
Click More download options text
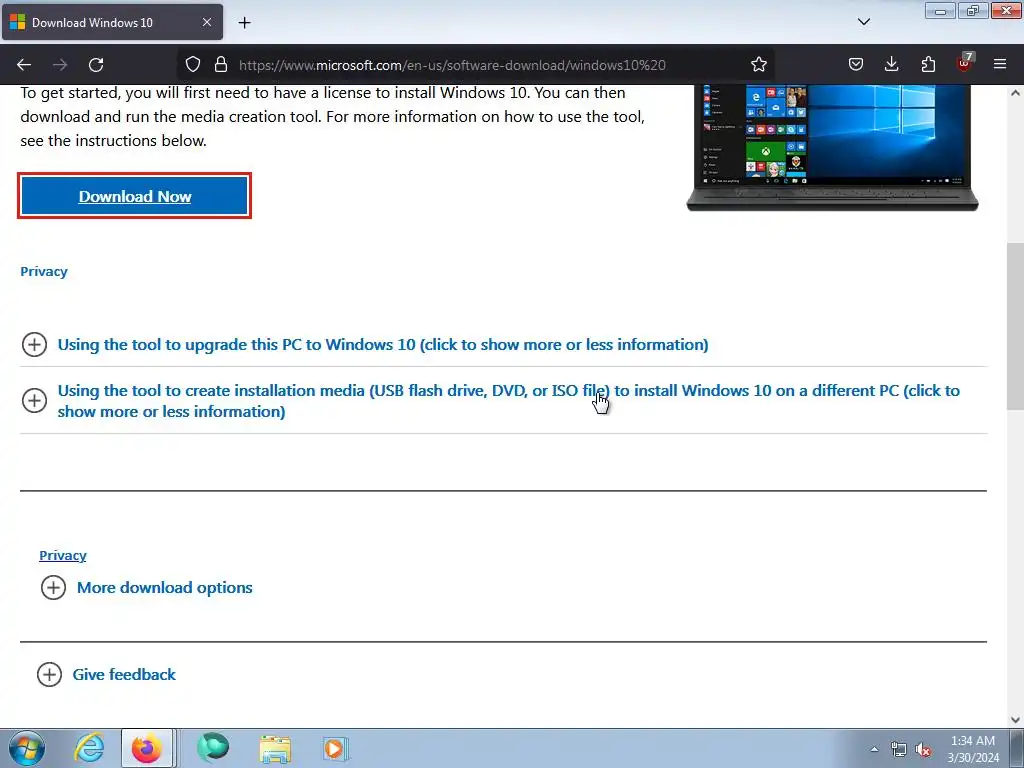click(x=165, y=588)
